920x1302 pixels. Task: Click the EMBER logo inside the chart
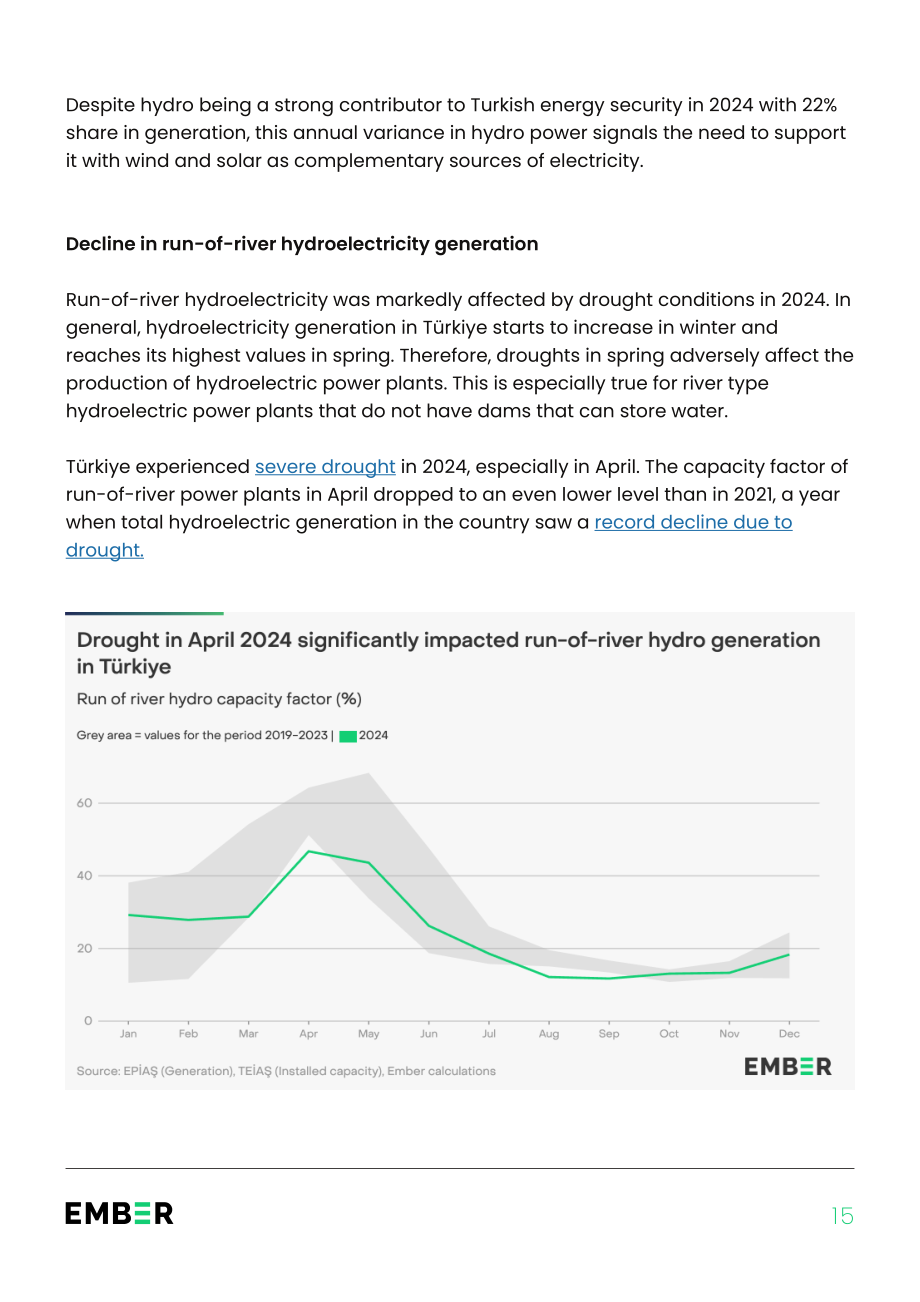point(788,1067)
